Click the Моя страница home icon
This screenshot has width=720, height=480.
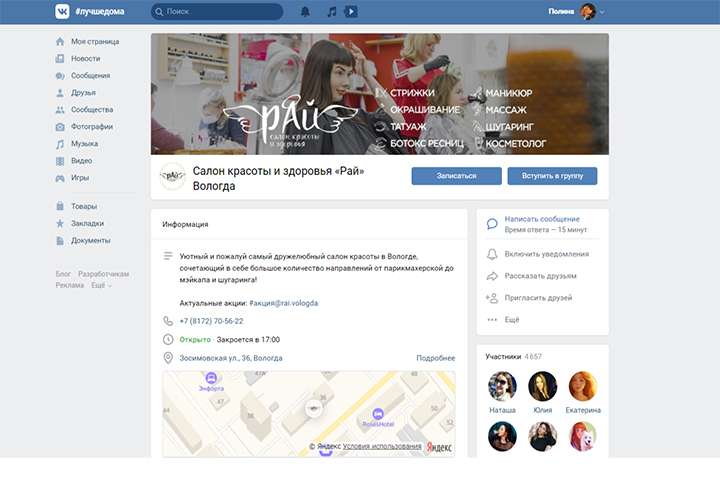60,42
